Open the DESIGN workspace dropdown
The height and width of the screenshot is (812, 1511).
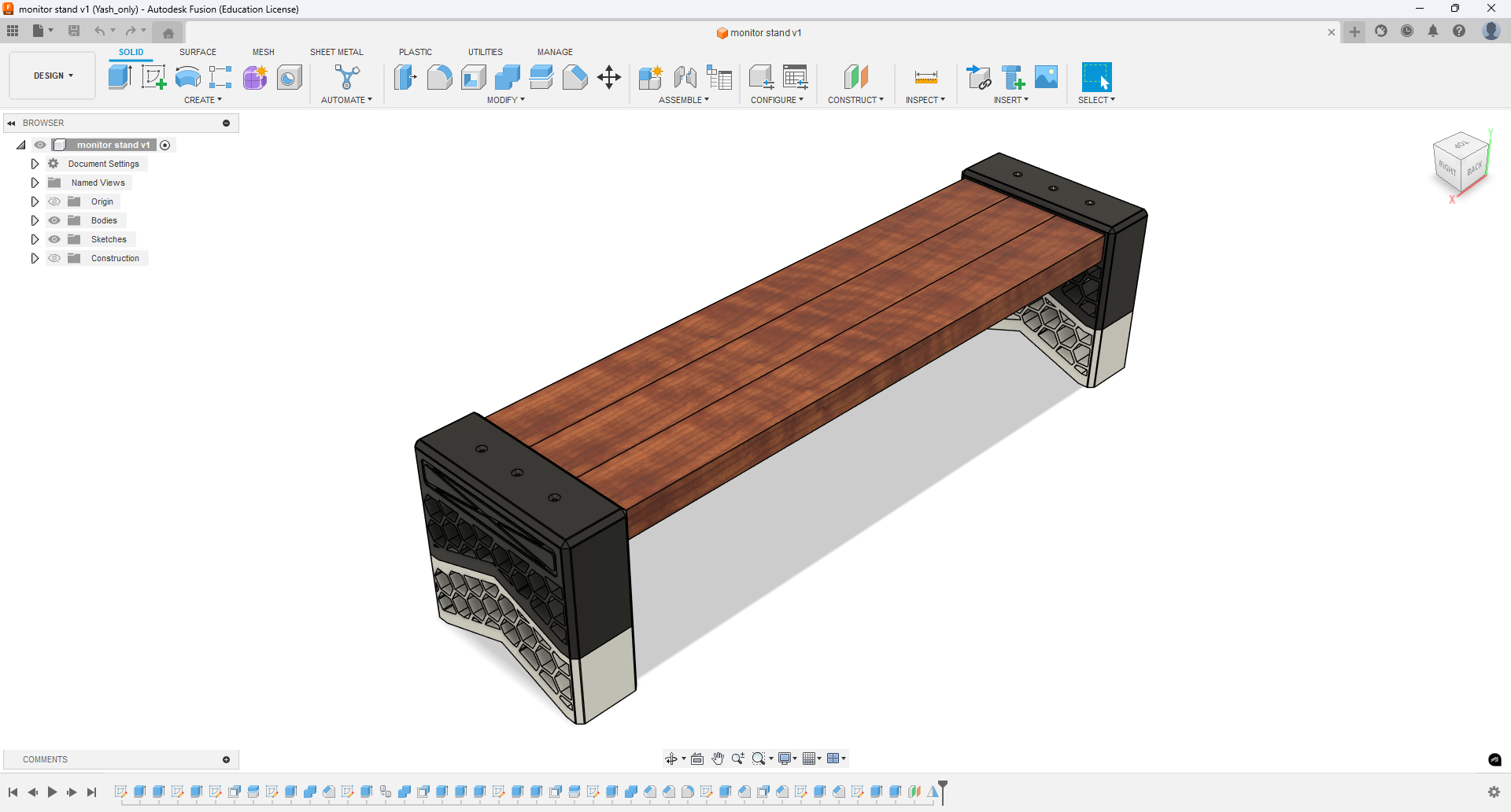click(51, 76)
